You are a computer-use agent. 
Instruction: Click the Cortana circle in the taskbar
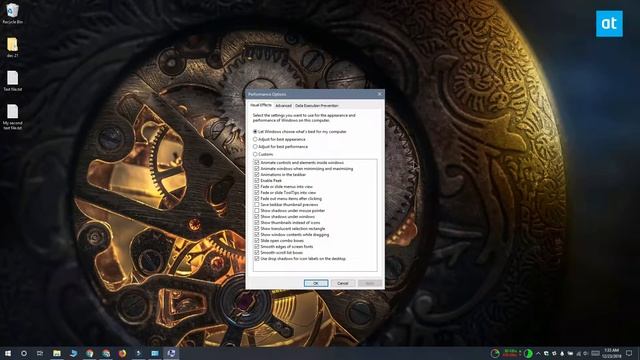pos(24,353)
